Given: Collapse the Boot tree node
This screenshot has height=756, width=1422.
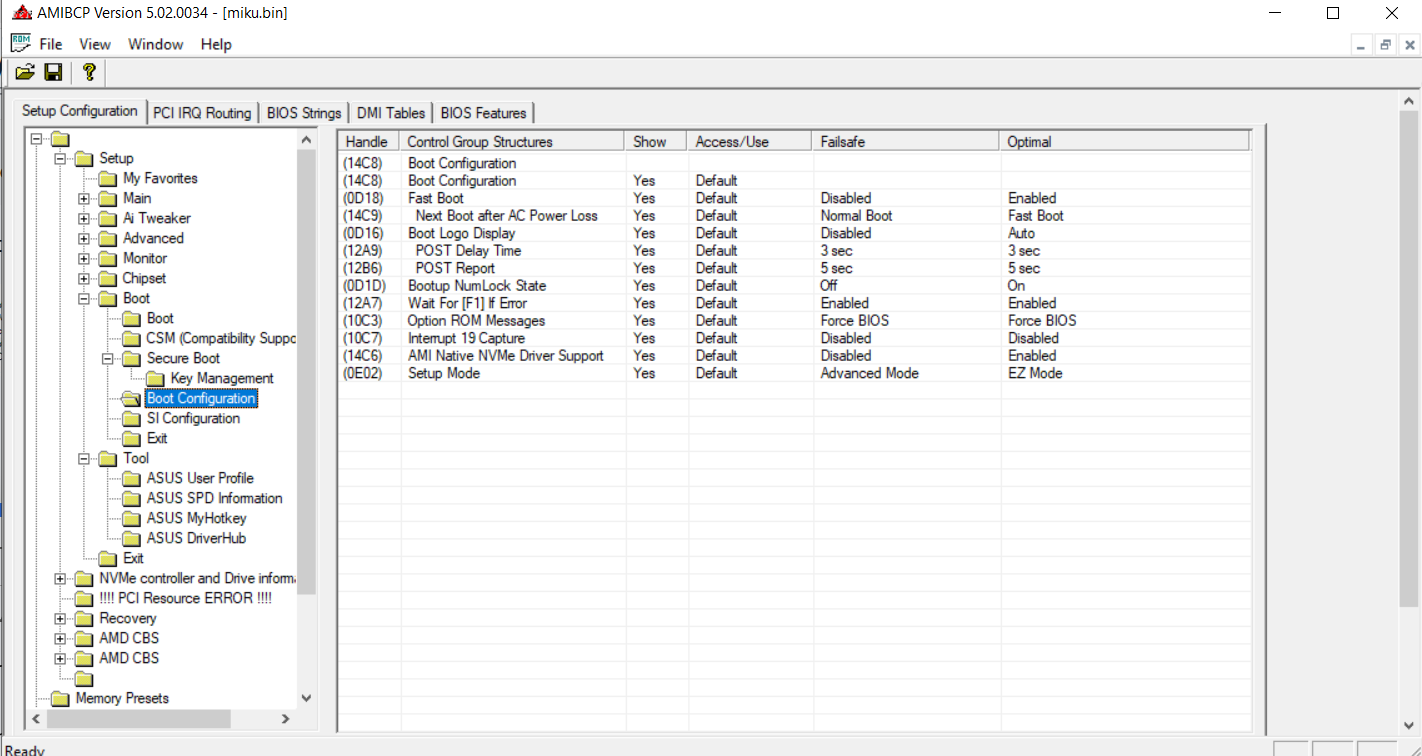Looking at the screenshot, I should pos(85,298).
